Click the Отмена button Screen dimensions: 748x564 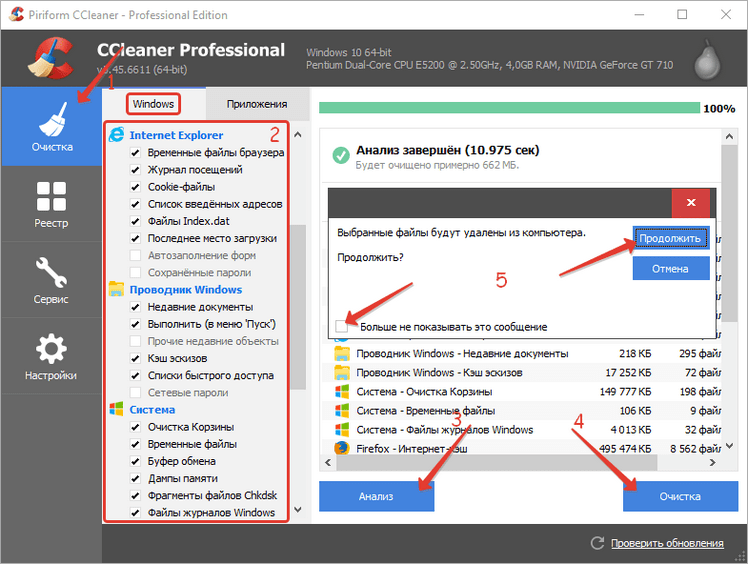click(x=670, y=269)
